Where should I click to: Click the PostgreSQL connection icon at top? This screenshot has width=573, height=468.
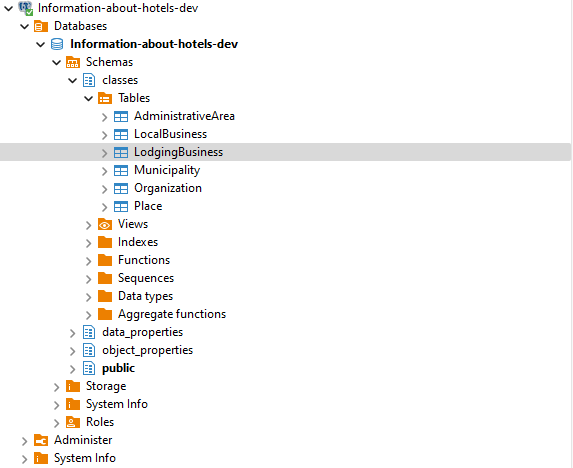(26, 8)
